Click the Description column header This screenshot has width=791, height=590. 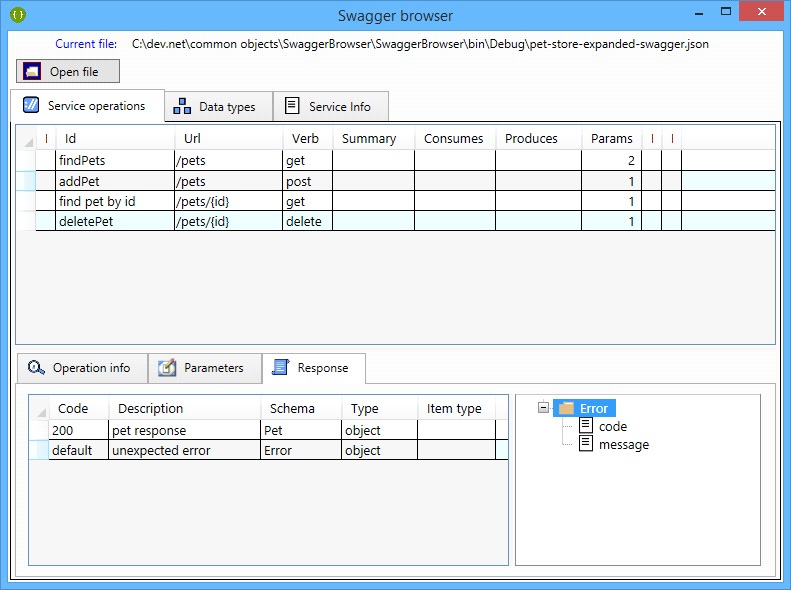[x=185, y=408]
